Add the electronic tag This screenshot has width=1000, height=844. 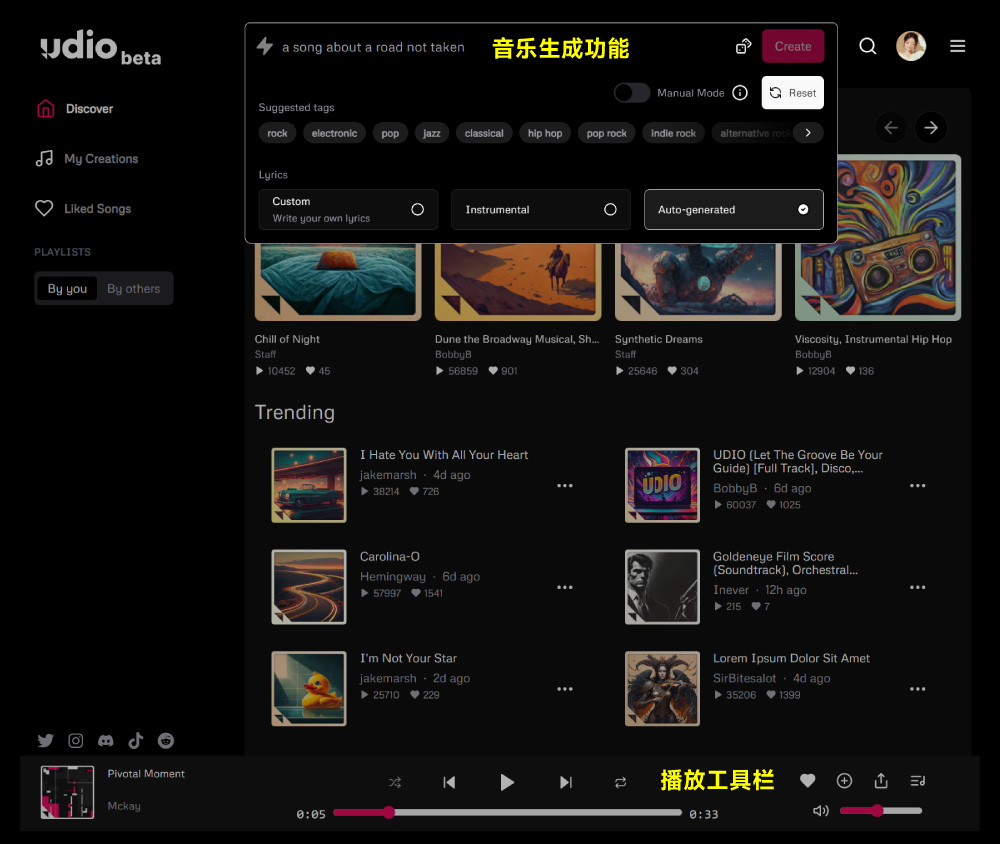(x=334, y=133)
